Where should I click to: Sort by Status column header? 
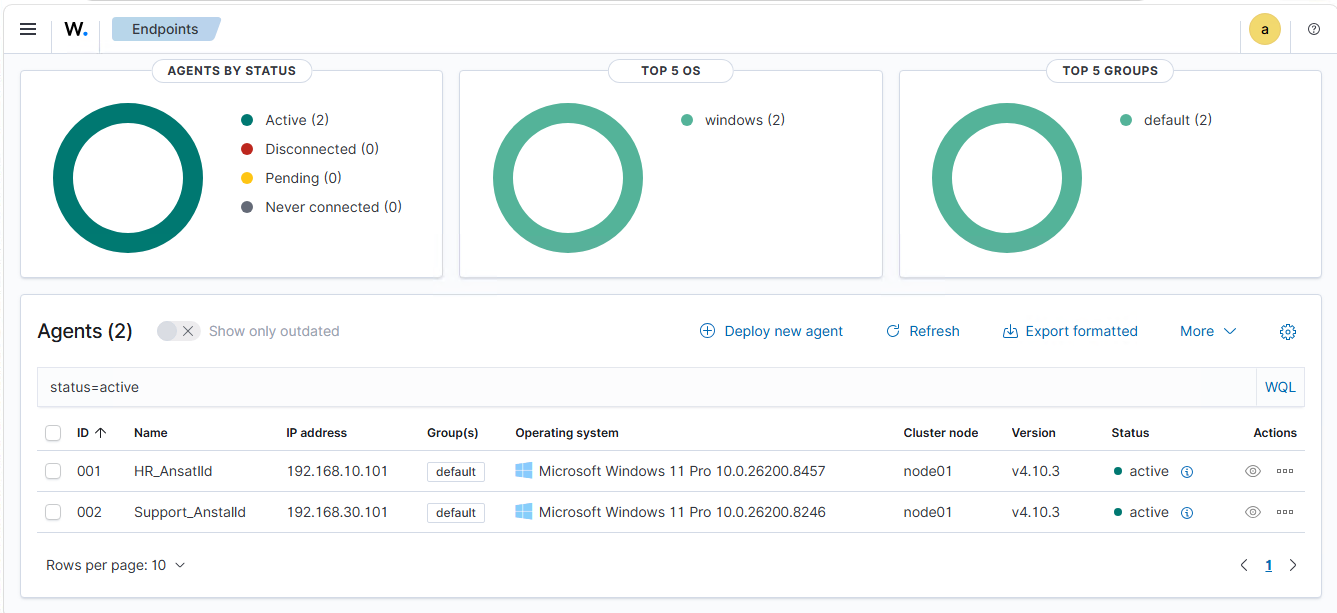point(1130,433)
